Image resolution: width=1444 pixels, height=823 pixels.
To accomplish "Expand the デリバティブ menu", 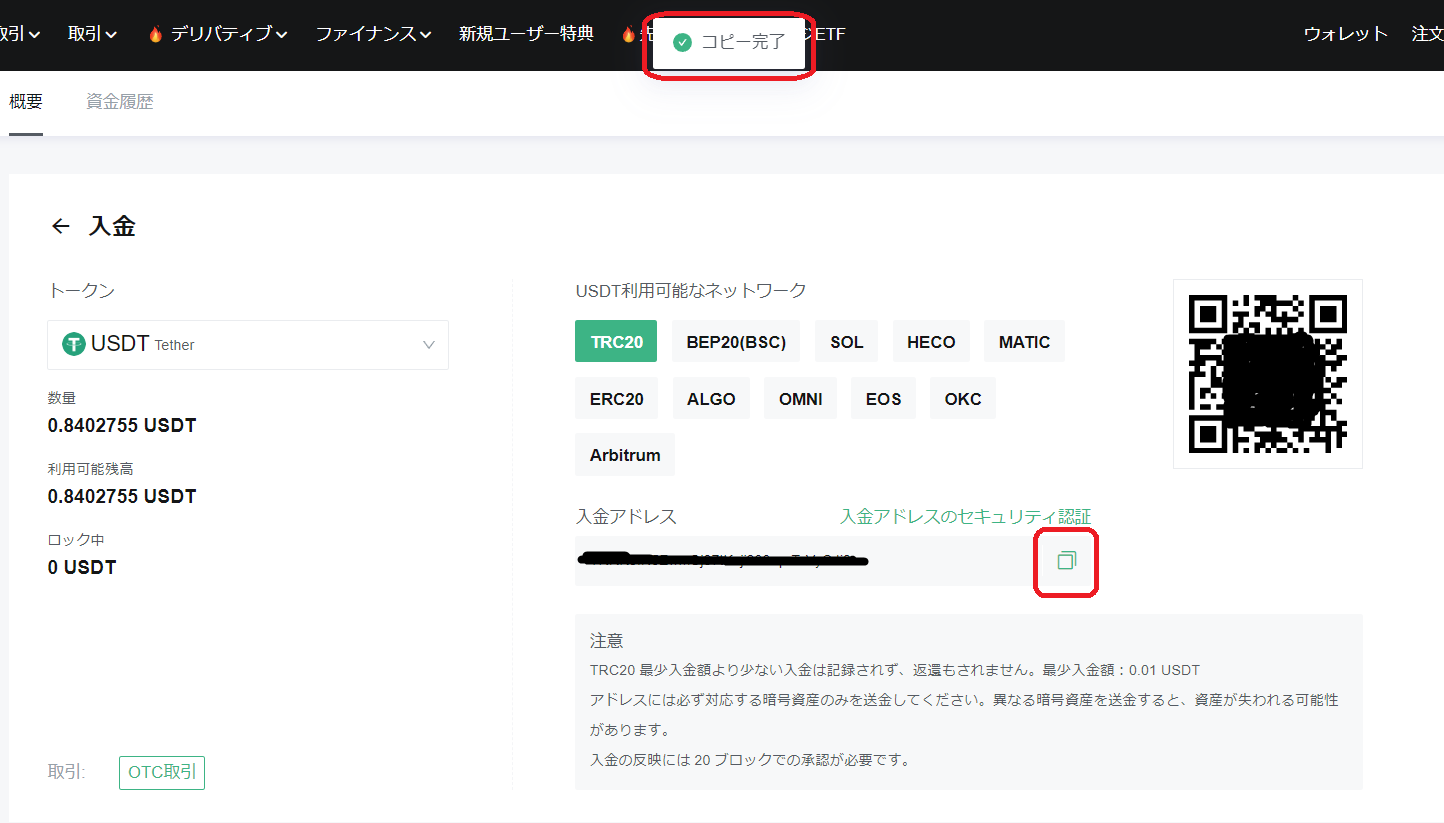I will pos(218,34).
